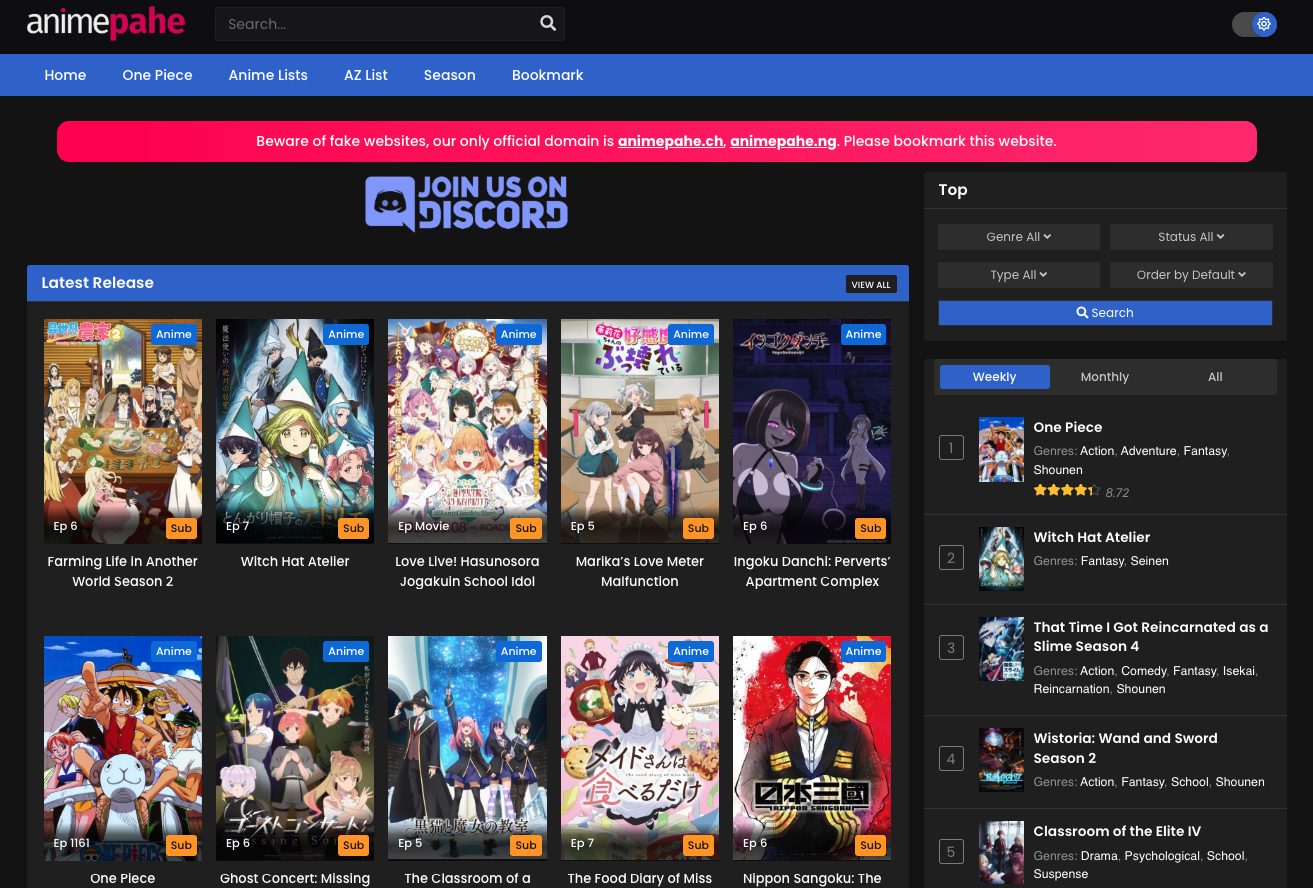
Task: Open the One Piece title in Top list
Action: (x=1067, y=427)
